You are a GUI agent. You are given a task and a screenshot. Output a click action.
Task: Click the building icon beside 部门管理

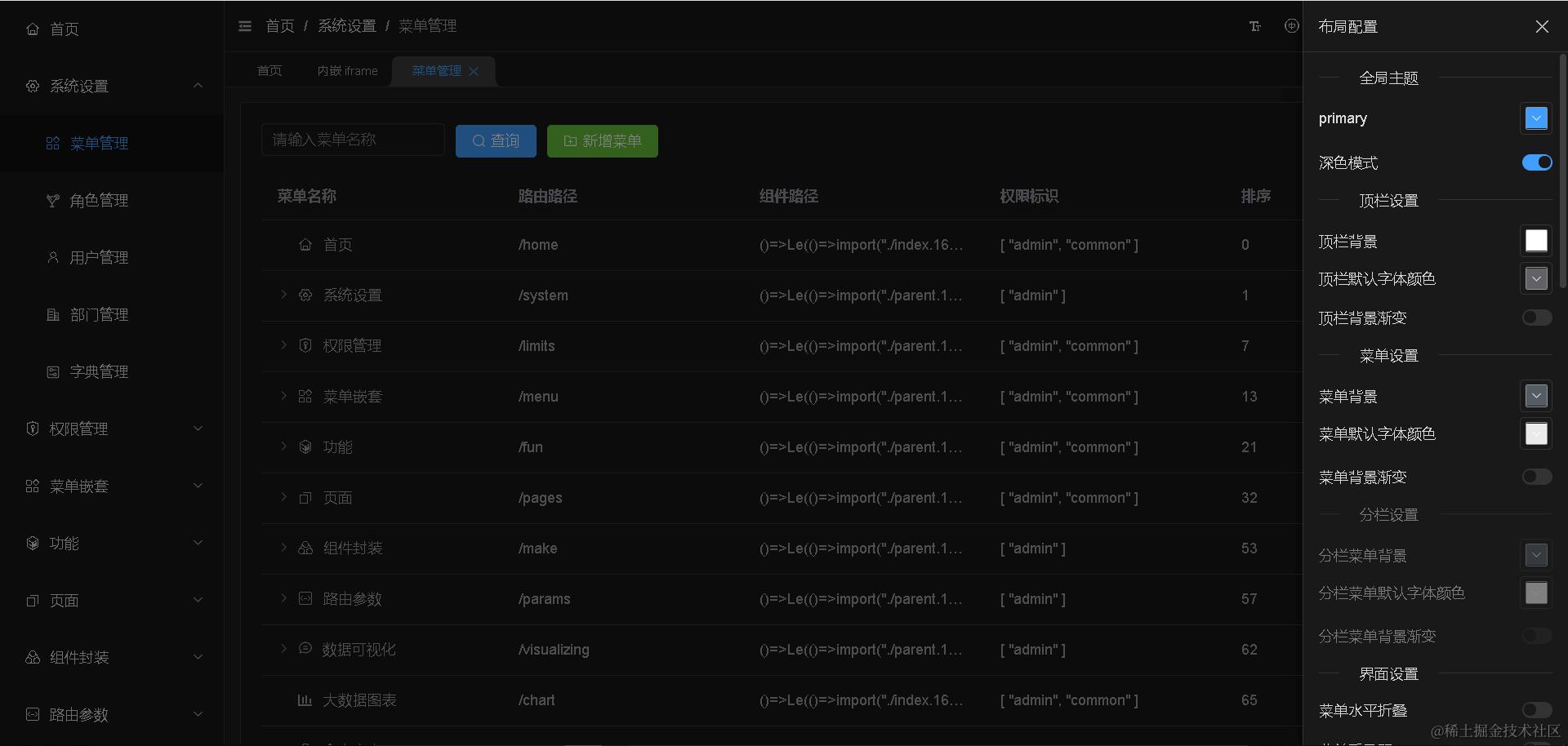pos(53,315)
